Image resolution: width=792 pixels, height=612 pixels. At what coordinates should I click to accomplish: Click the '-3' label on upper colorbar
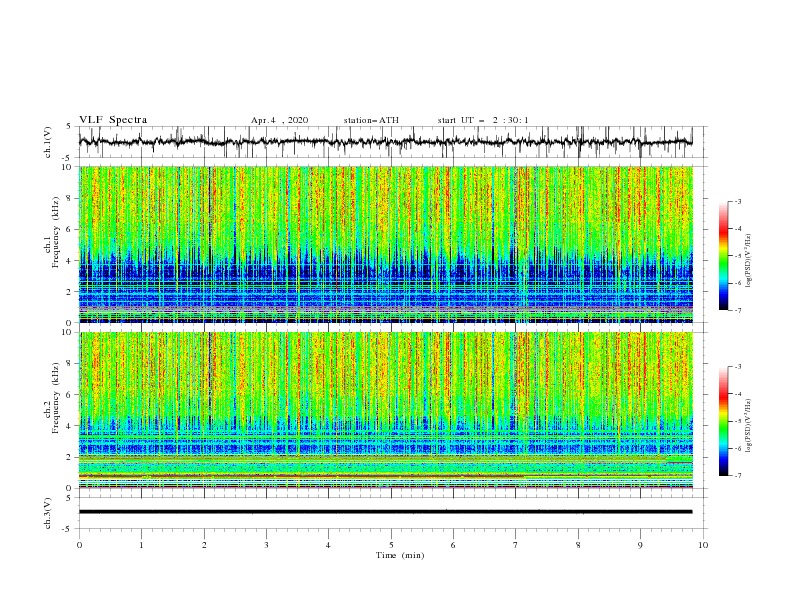point(738,201)
